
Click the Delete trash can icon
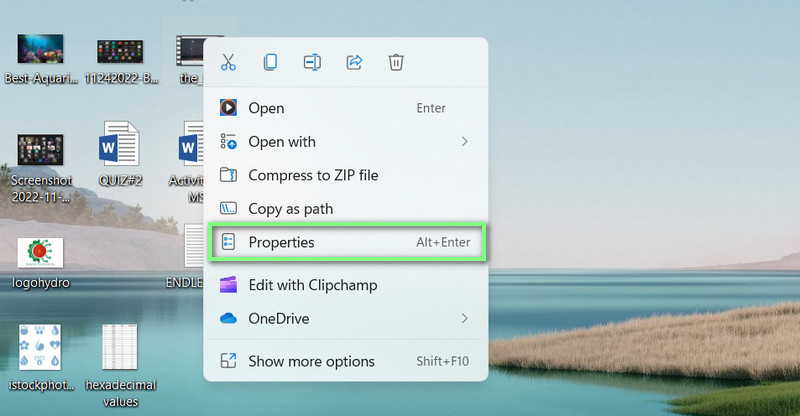point(396,62)
